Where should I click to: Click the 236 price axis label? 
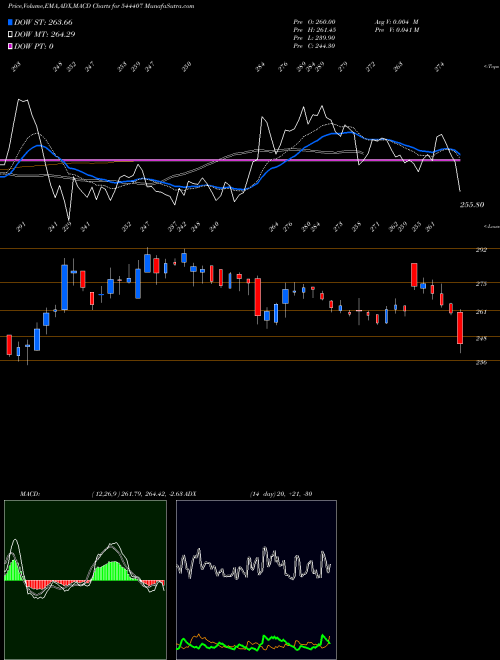click(481, 362)
